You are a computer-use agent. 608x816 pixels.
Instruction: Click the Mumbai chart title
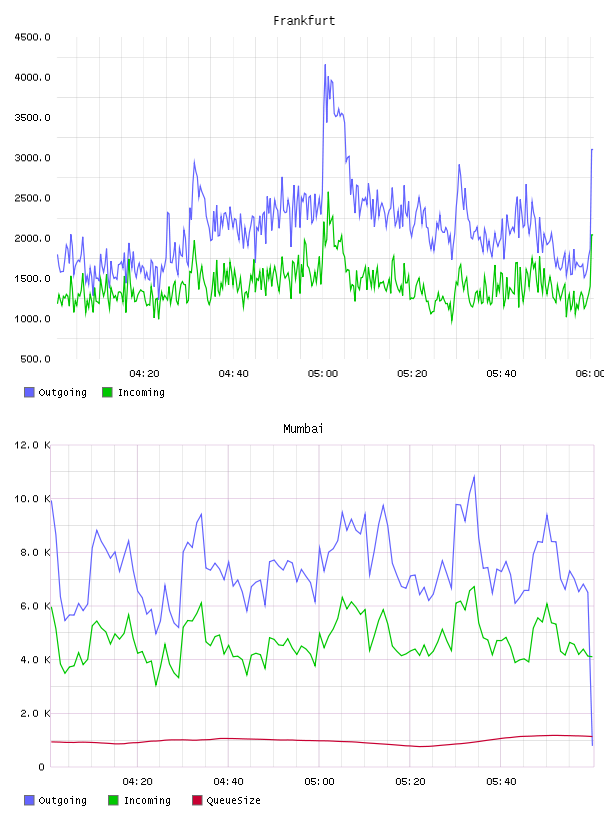[303, 429]
